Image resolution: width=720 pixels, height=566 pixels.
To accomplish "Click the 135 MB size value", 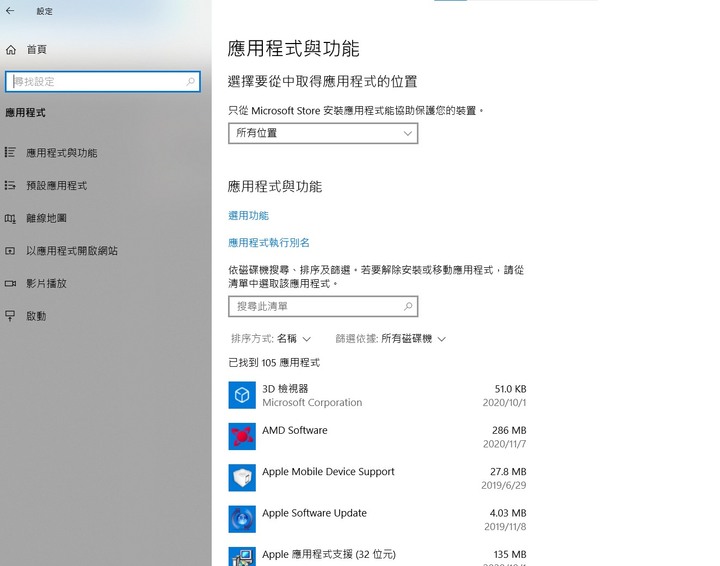I will click(510, 554).
